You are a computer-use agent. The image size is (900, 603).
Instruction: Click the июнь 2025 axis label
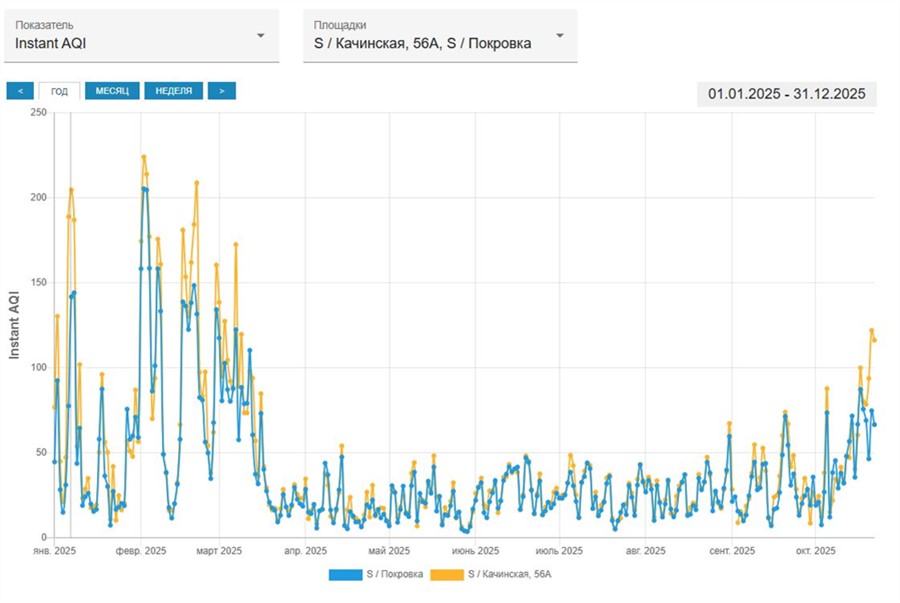click(474, 551)
